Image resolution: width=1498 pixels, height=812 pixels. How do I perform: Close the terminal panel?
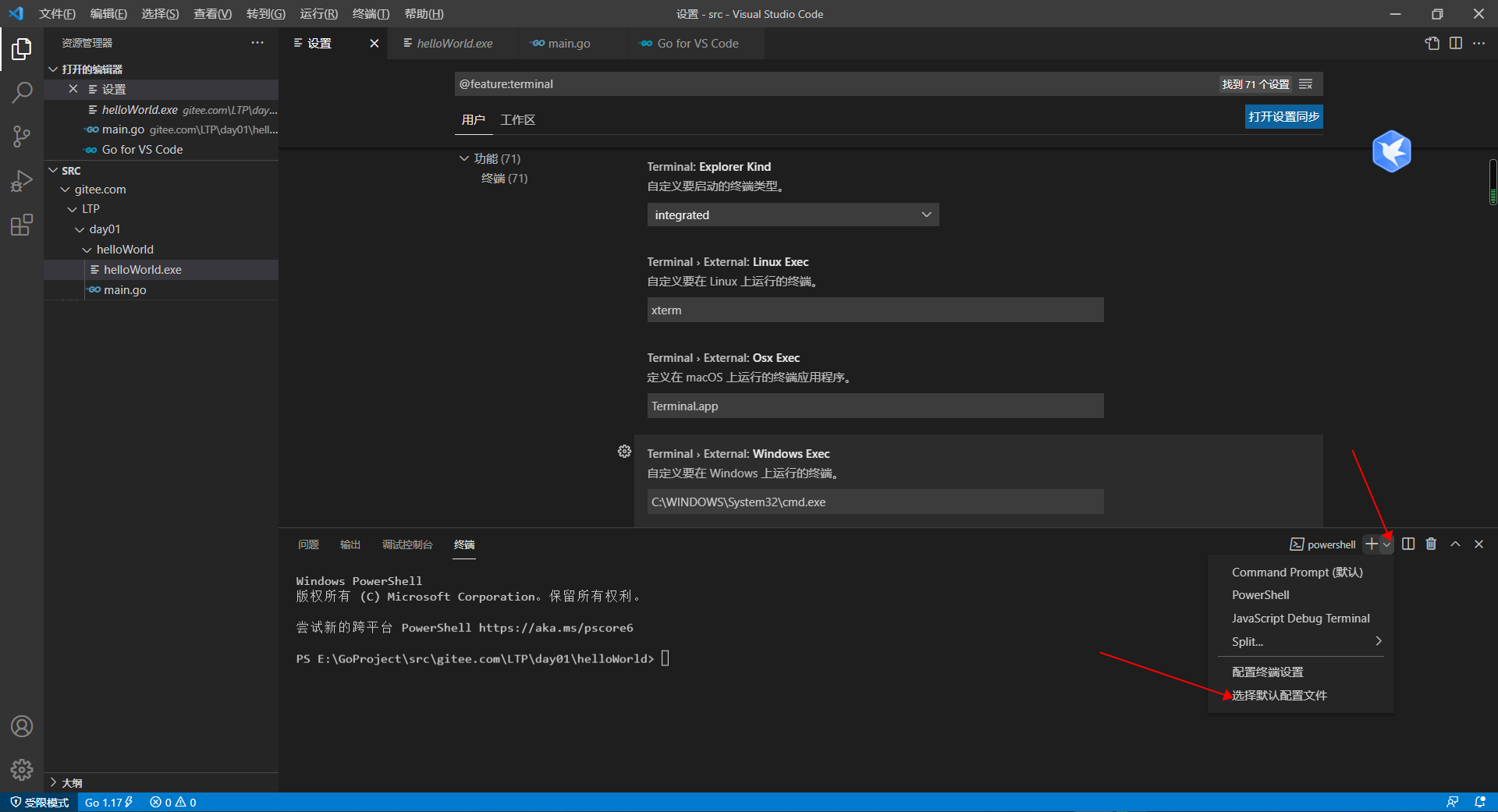1478,544
